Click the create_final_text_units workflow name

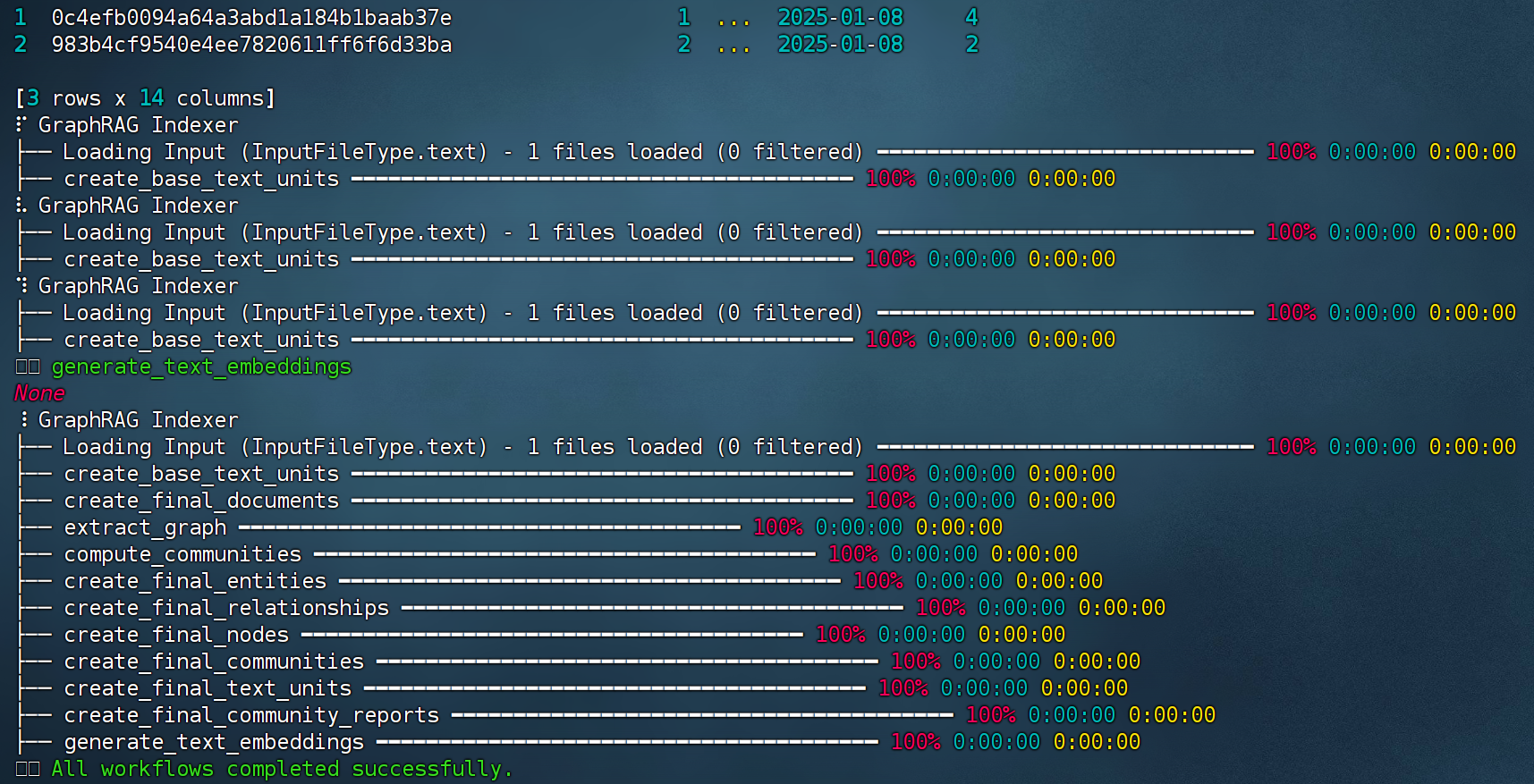208,688
